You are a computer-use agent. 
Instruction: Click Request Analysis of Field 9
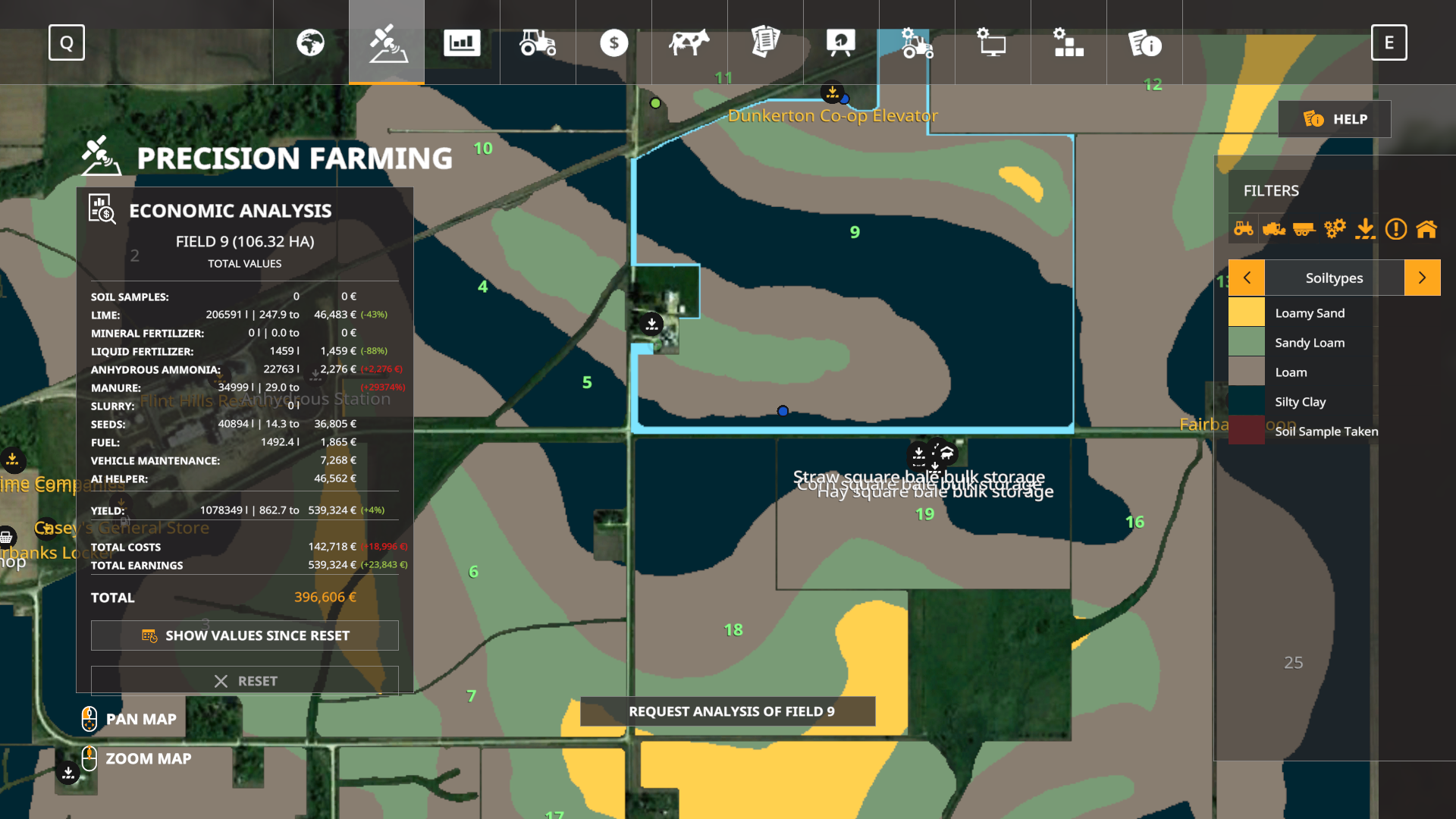728,711
